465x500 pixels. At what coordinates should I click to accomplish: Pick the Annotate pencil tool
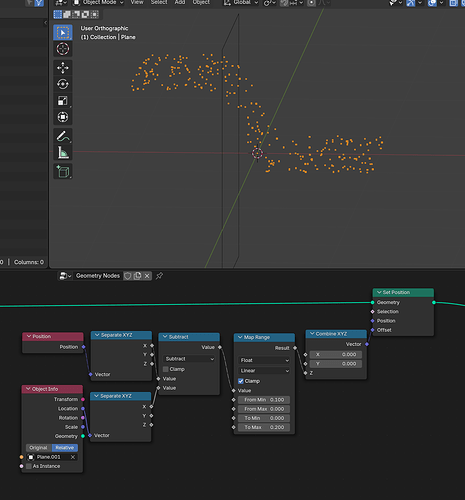pyautogui.click(x=63, y=136)
